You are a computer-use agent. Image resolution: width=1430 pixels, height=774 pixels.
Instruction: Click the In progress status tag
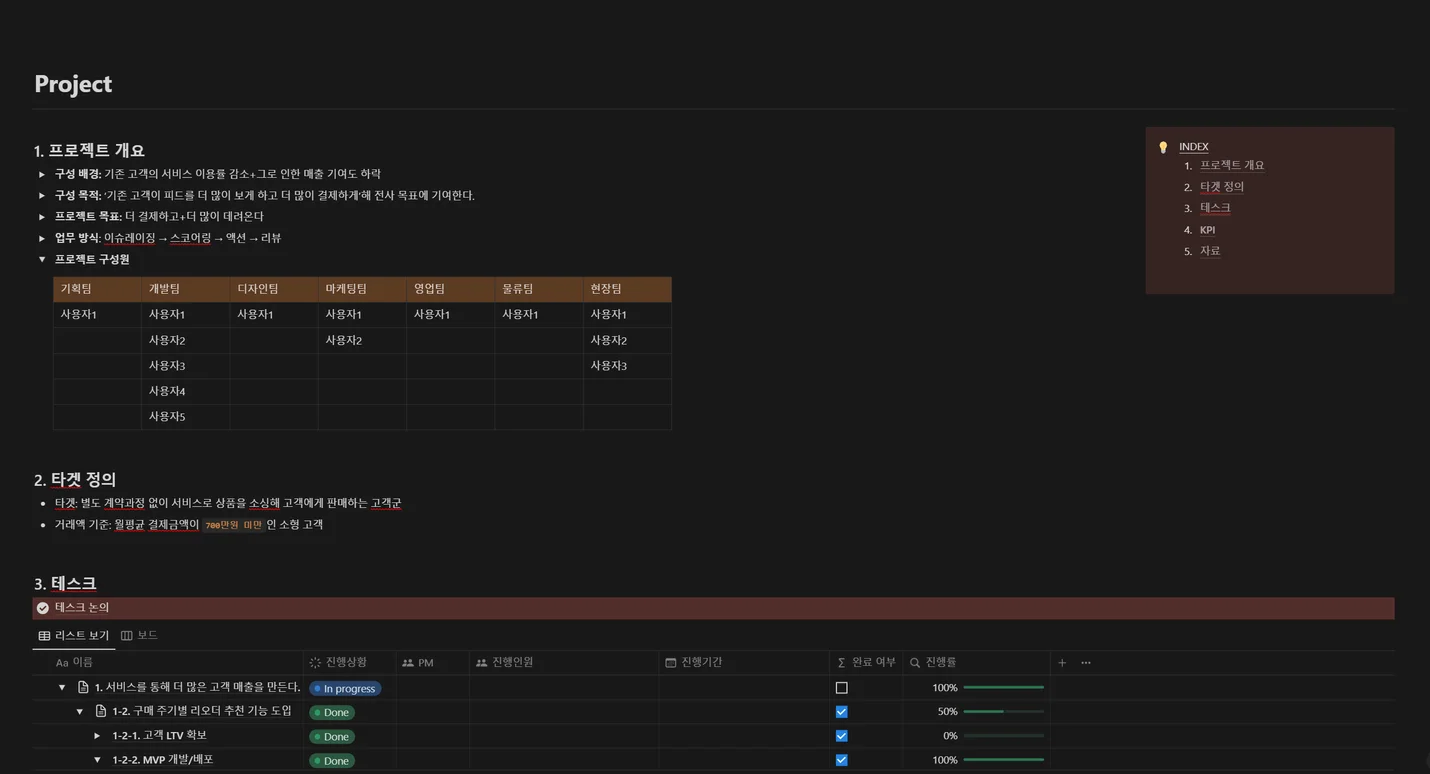345,688
